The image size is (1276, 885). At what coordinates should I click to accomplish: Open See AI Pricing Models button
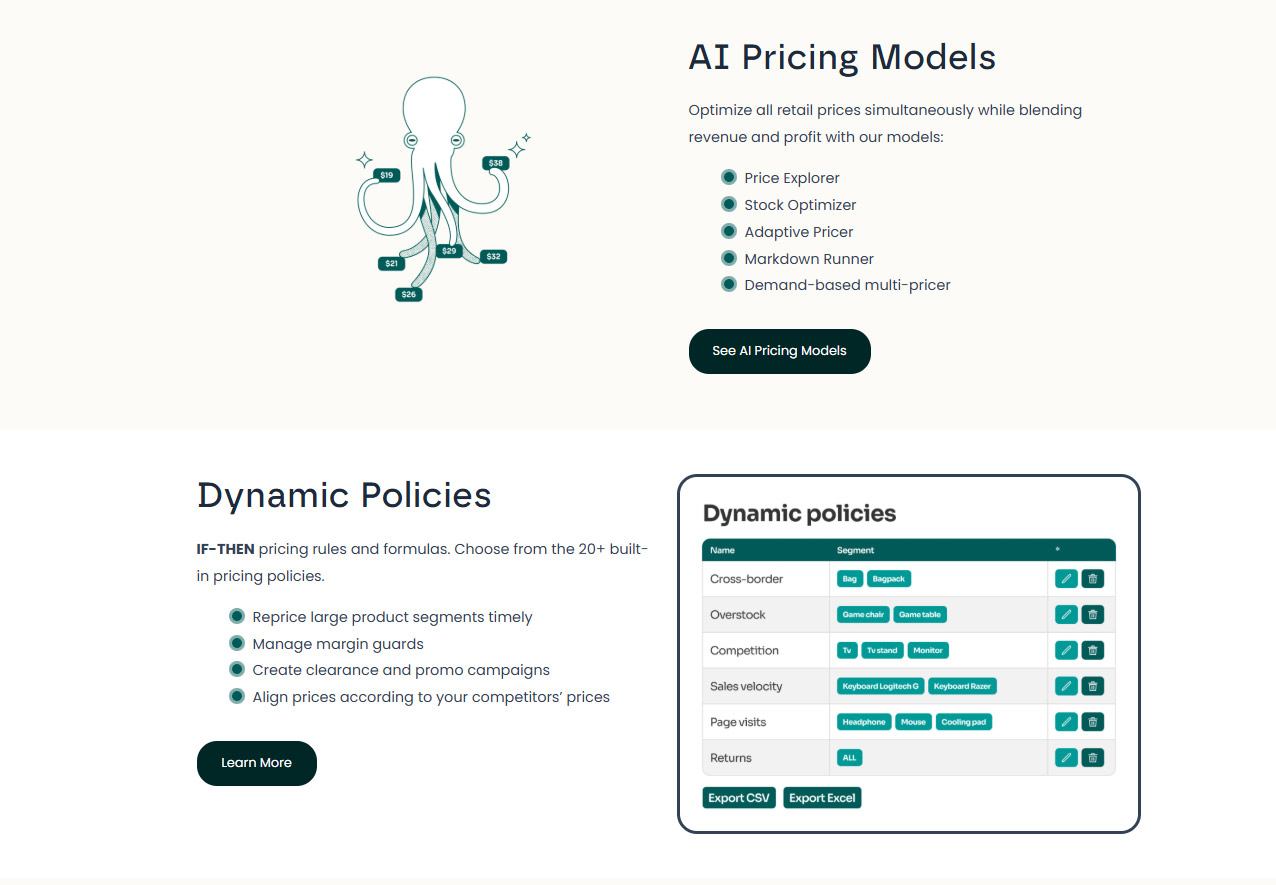pyautogui.click(x=780, y=351)
